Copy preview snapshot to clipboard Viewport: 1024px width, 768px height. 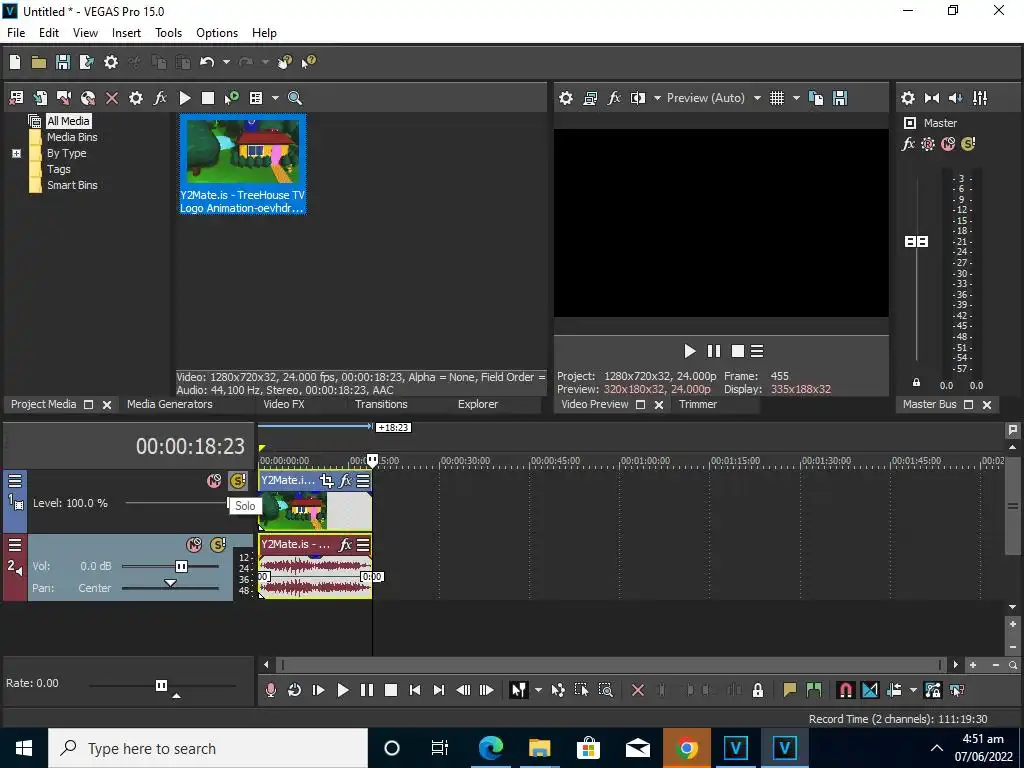coord(816,98)
